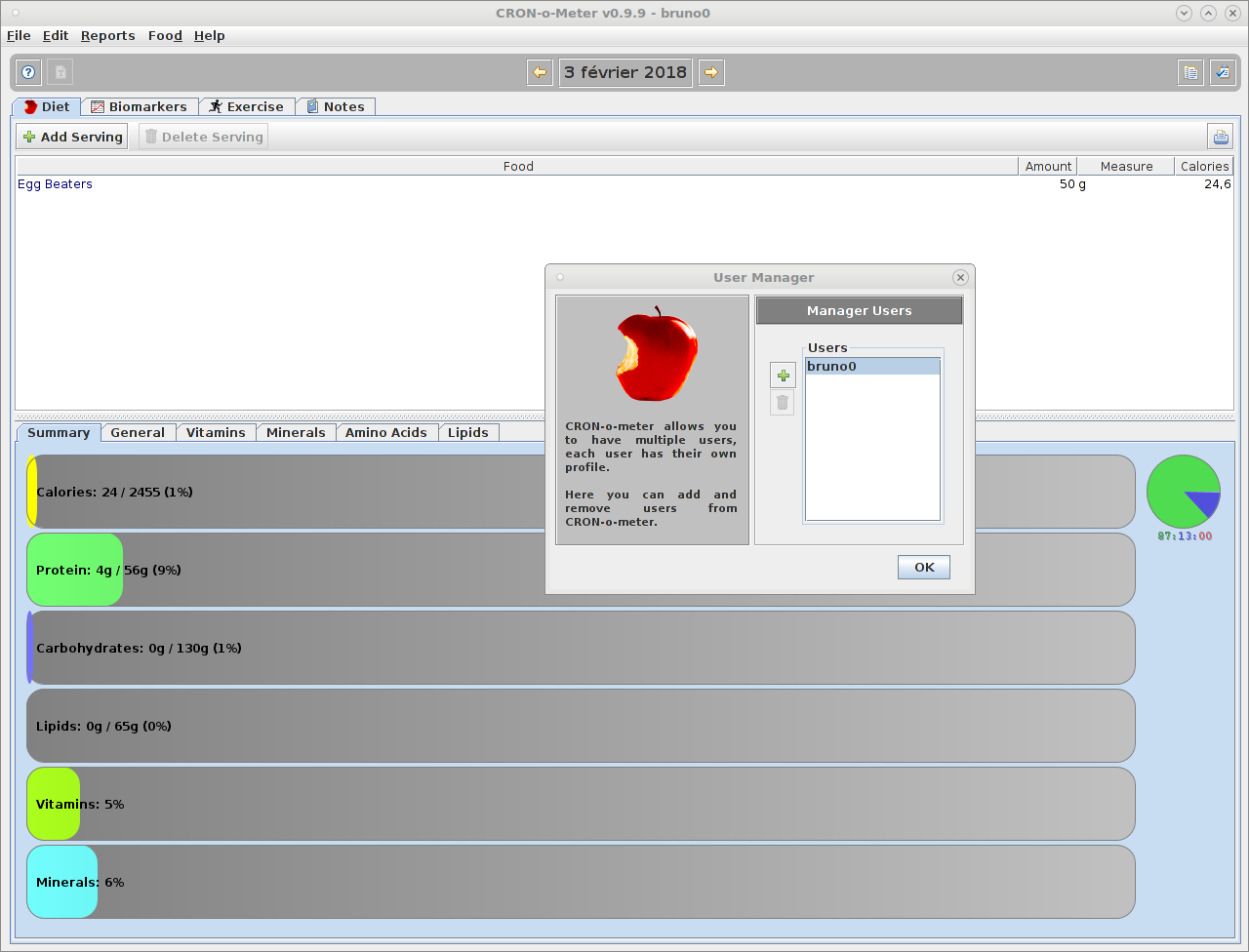Viewport: 1249px width, 952px height.
Task: Switch to the Notes tab
Action: coord(336,106)
